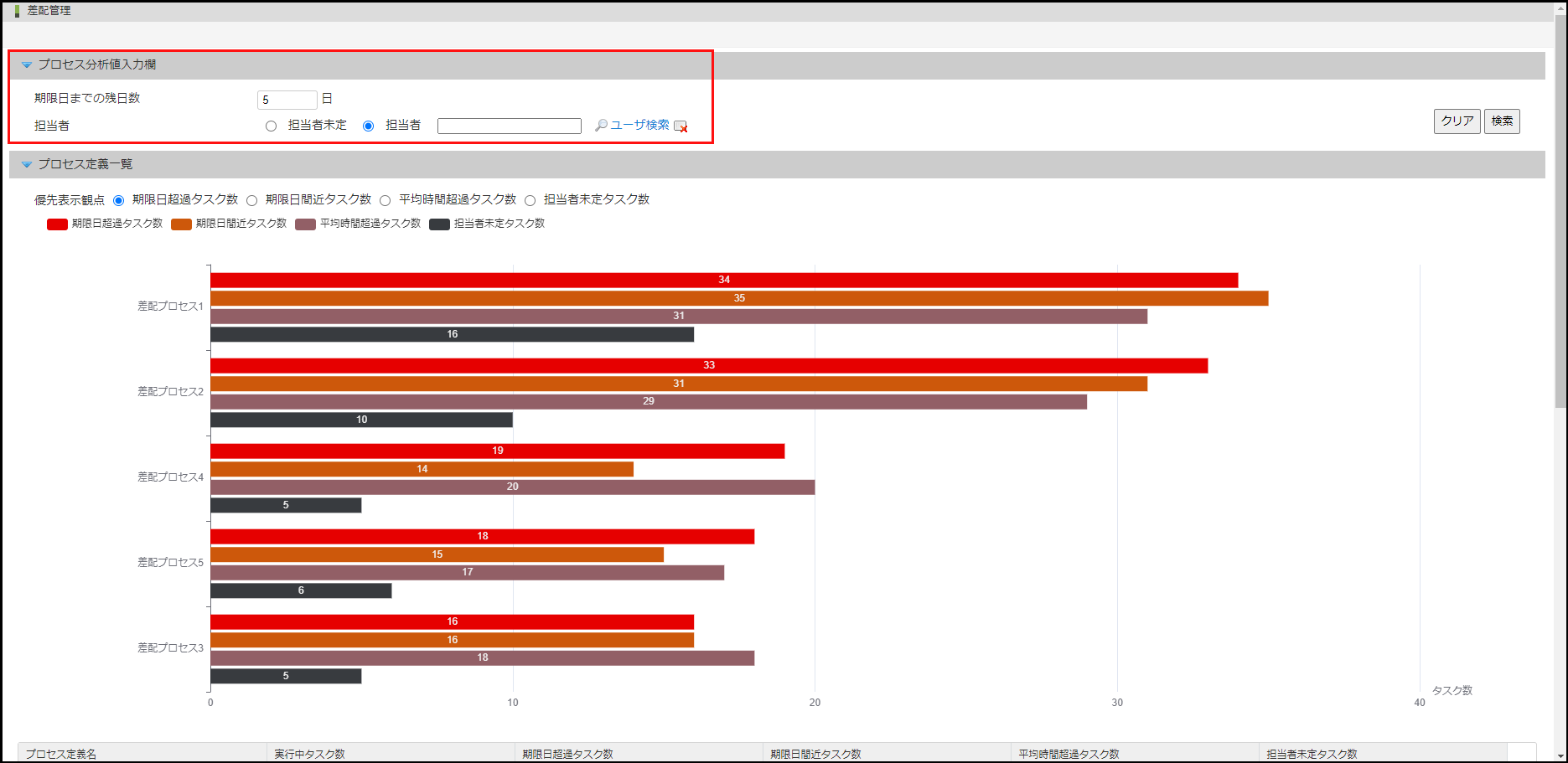1568x763 pixels.
Task: Click the 担当者未定タスク数 table column header
Action: point(1383,753)
